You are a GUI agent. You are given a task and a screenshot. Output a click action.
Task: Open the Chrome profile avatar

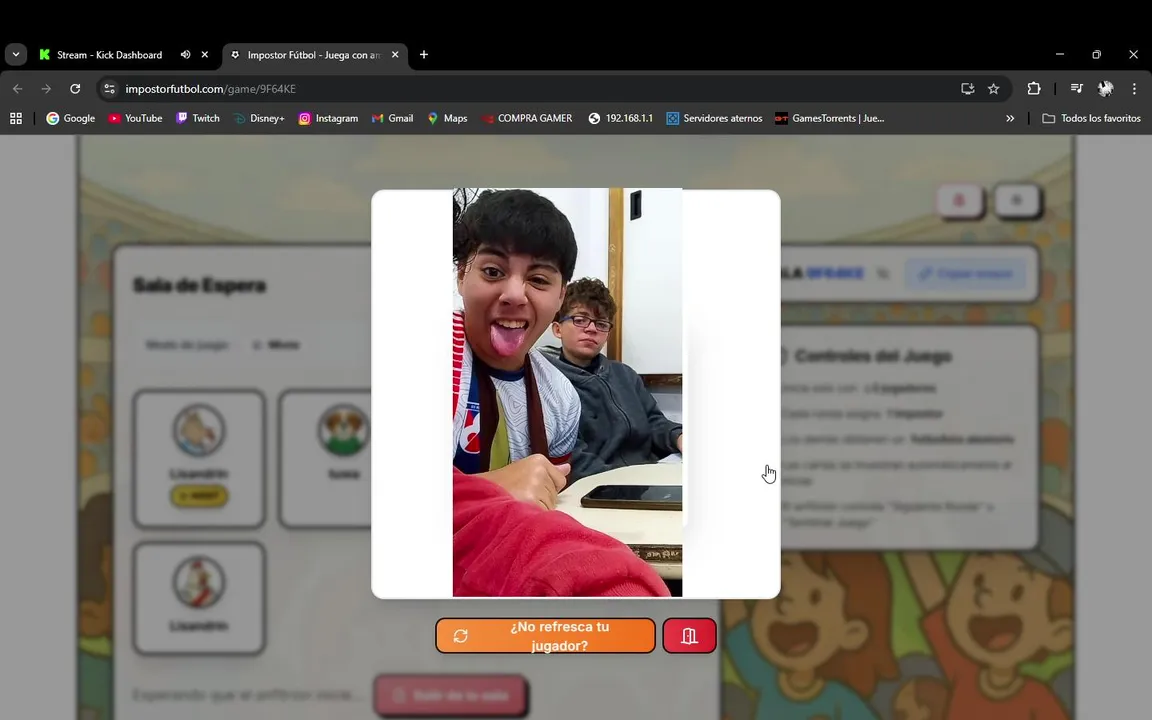[1105, 89]
